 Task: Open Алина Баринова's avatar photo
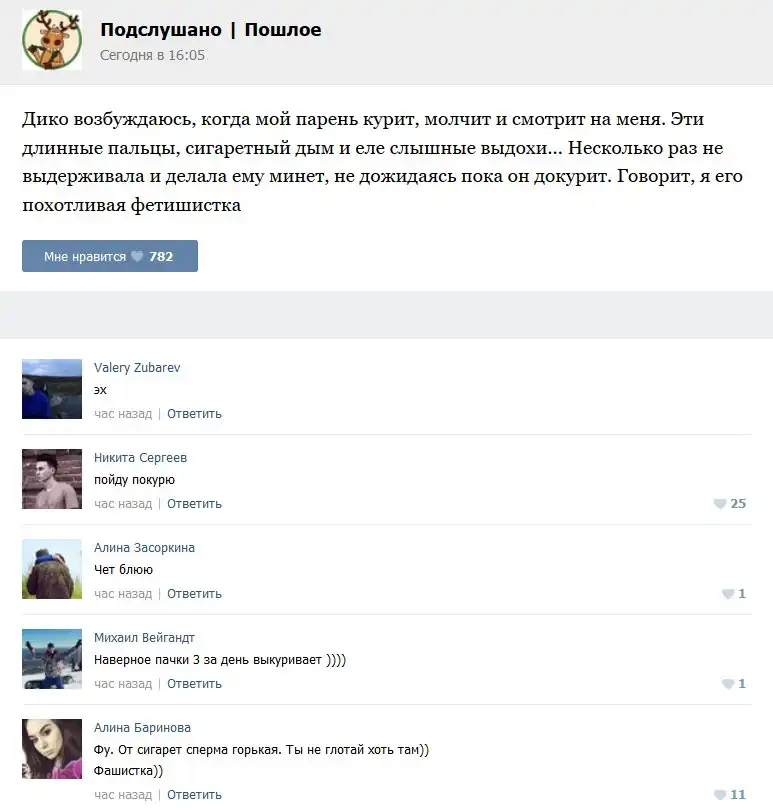(x=52, y=749)
